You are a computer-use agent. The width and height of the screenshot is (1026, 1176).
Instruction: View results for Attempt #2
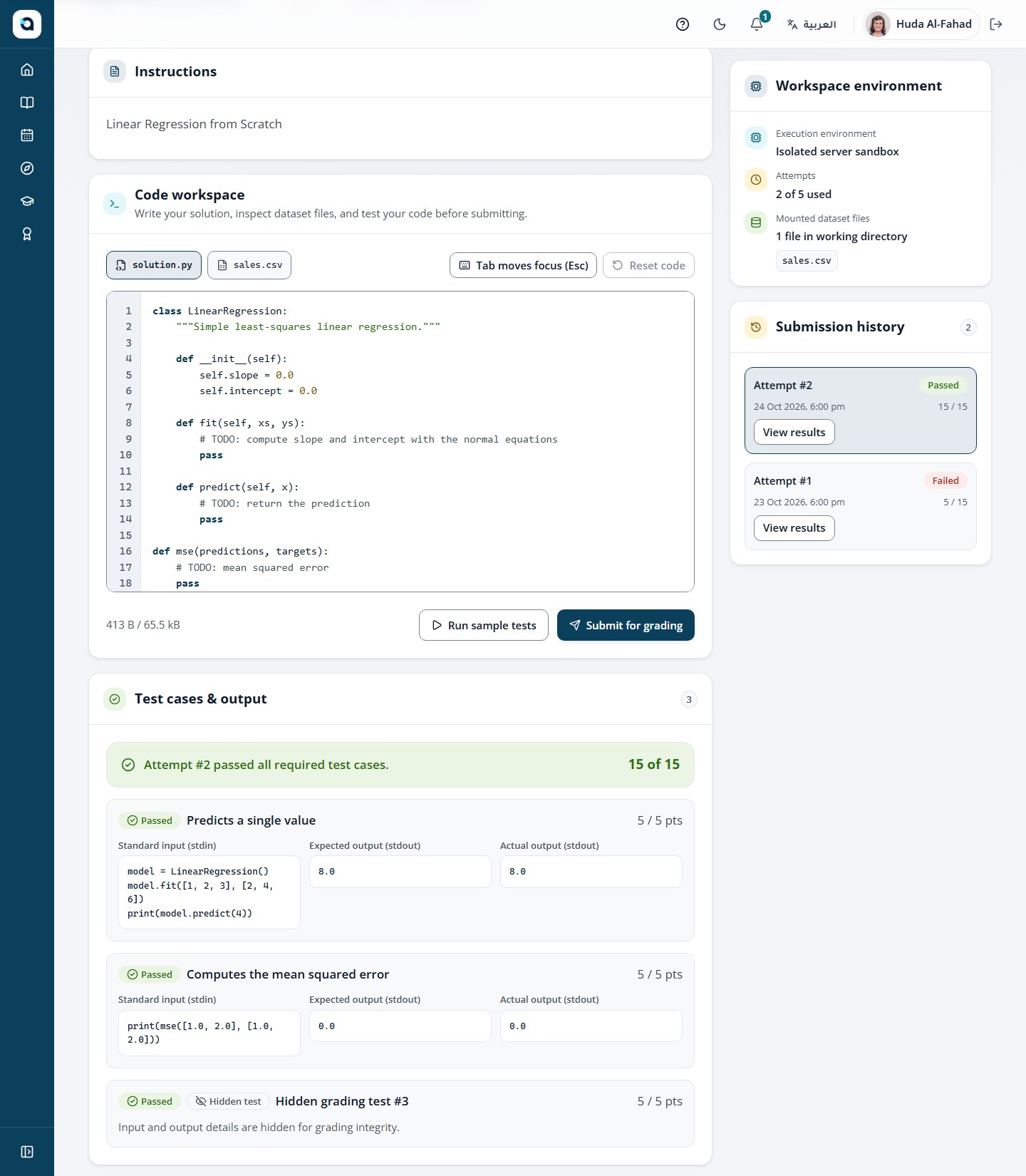coord(794,432)
